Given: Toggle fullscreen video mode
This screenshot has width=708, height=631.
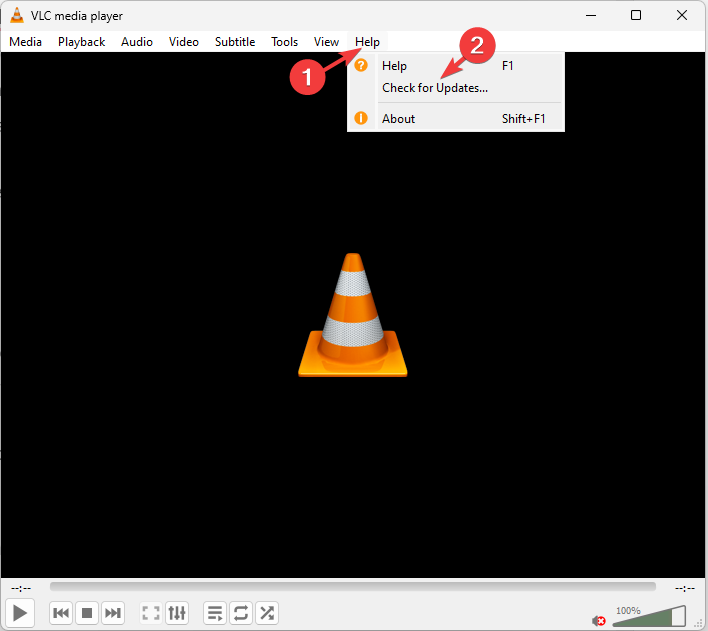Looking at the screenshot, I should (151, 612).
